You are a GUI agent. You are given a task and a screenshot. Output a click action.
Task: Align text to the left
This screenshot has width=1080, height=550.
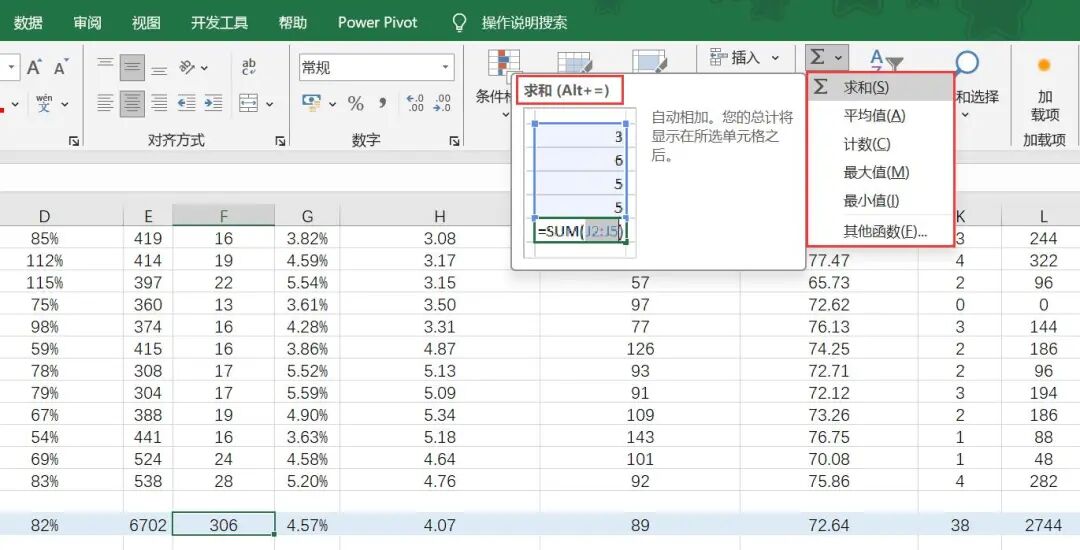[105, 103]
